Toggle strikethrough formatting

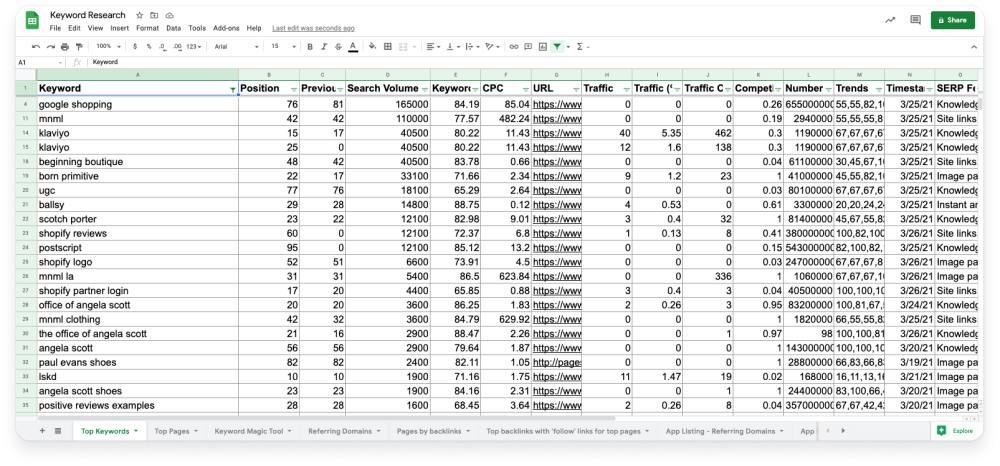[x=338, y=47]
